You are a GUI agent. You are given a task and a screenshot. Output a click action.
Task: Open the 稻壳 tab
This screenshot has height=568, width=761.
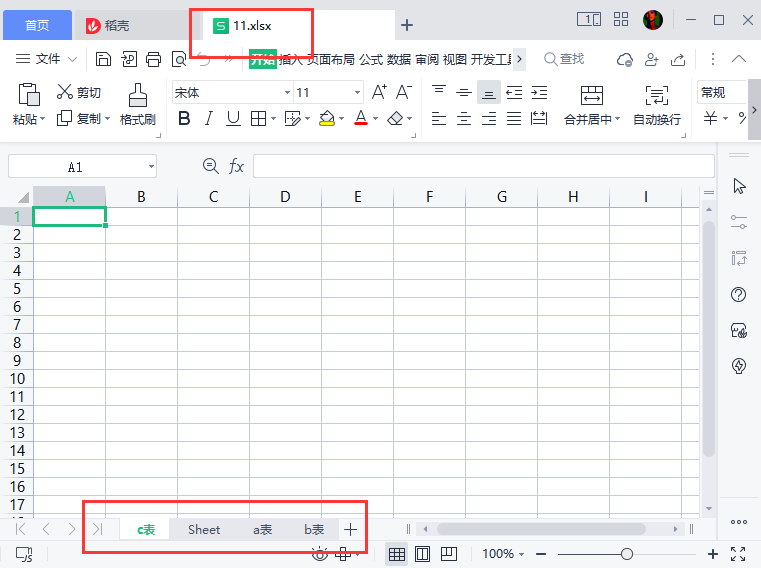pyautogui.click(x=108, y=25)
